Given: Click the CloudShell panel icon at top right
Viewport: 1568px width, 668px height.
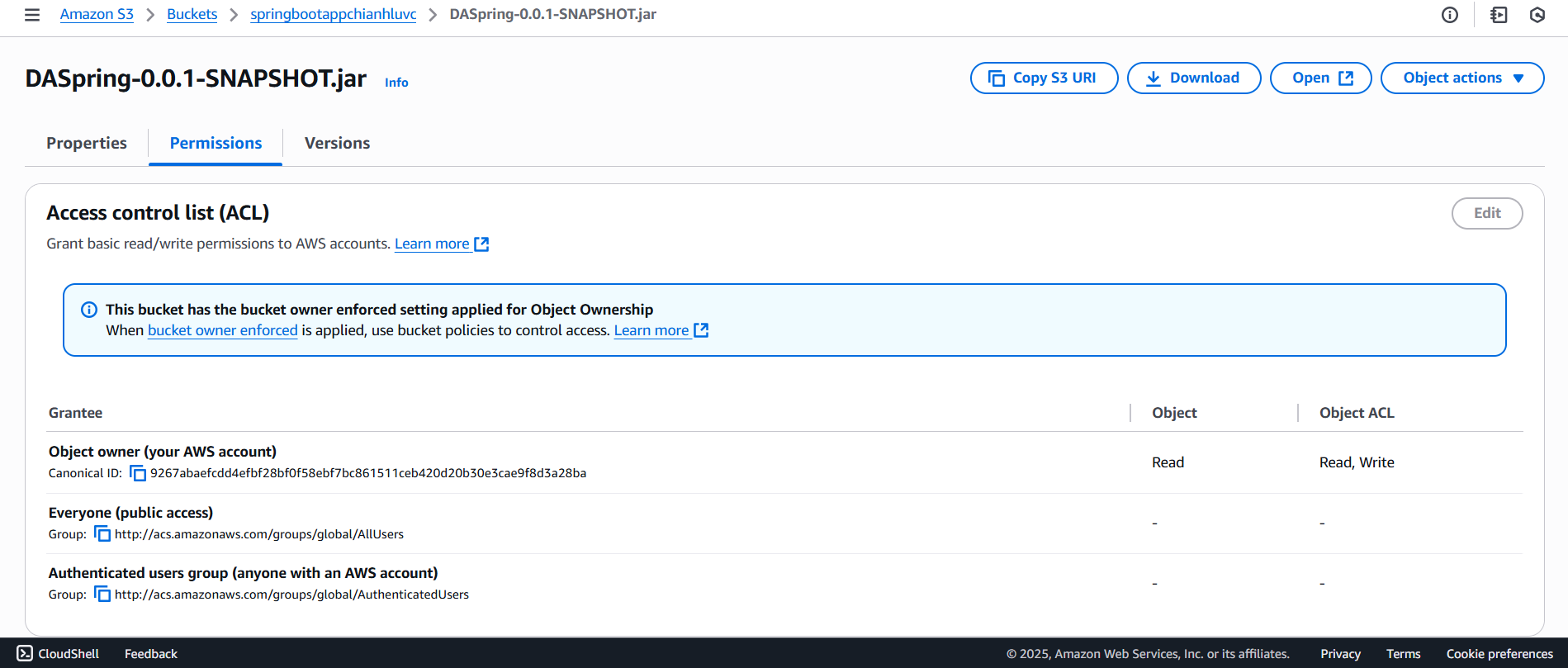Looking at the screenshot, I should point(1499,15).
